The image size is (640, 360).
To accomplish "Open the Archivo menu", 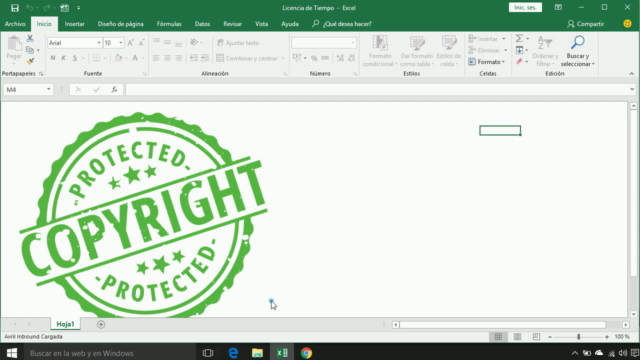I will coord(15,24).
